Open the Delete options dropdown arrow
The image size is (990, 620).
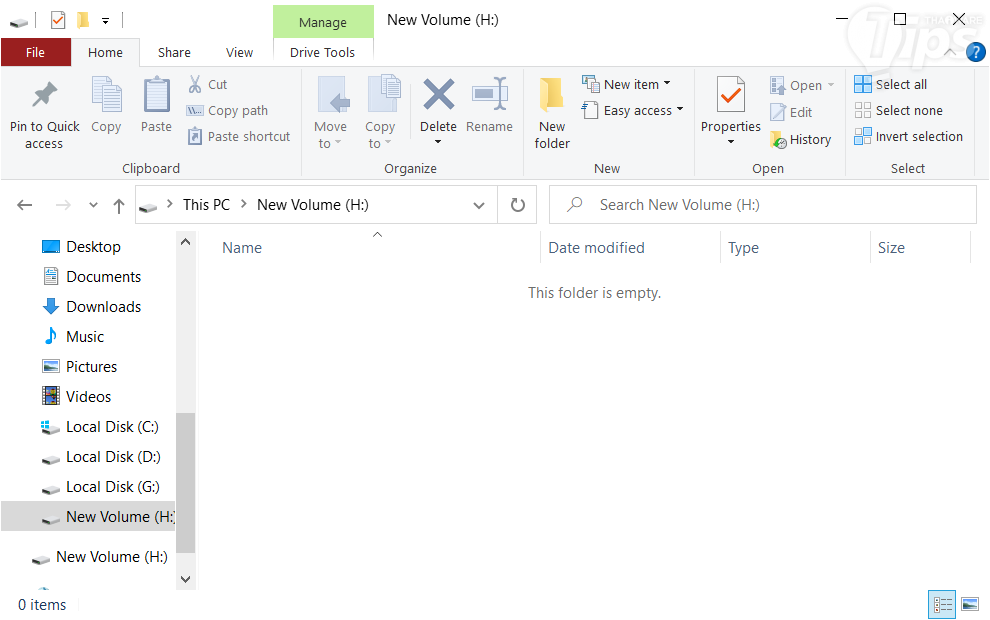click(x=438, y=142)
